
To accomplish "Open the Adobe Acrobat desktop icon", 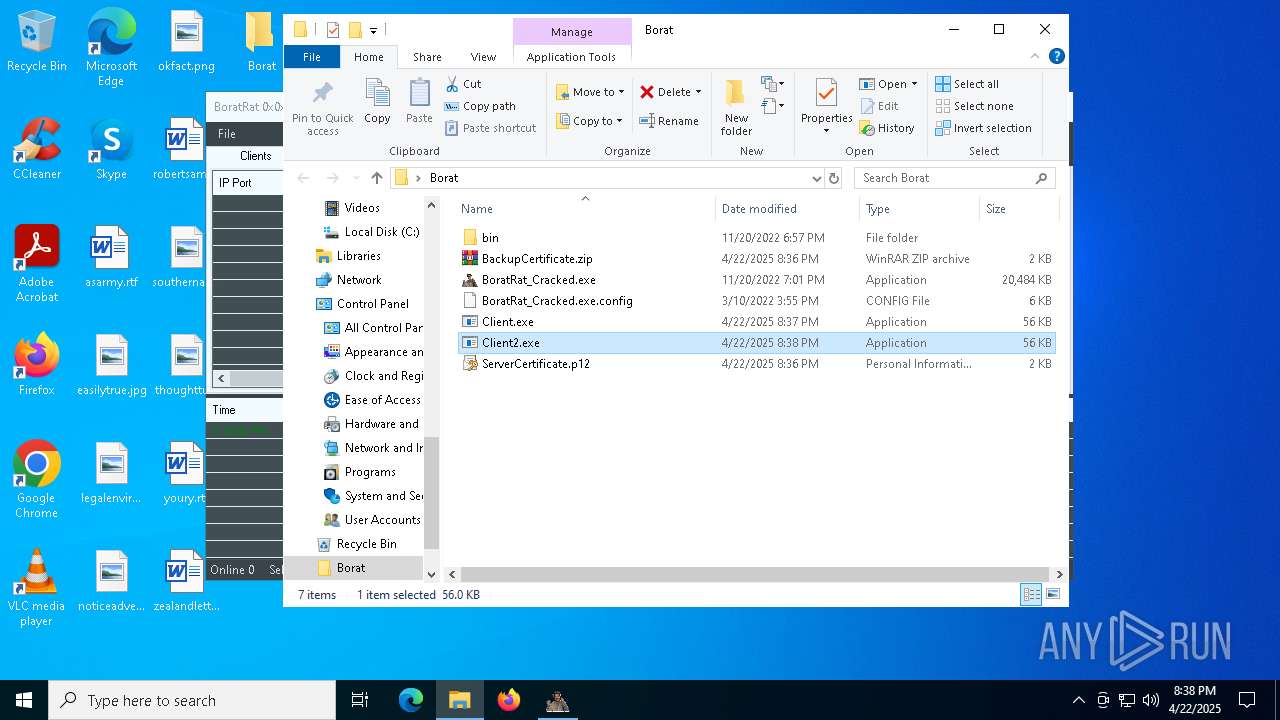I will (x=37, y=264).
